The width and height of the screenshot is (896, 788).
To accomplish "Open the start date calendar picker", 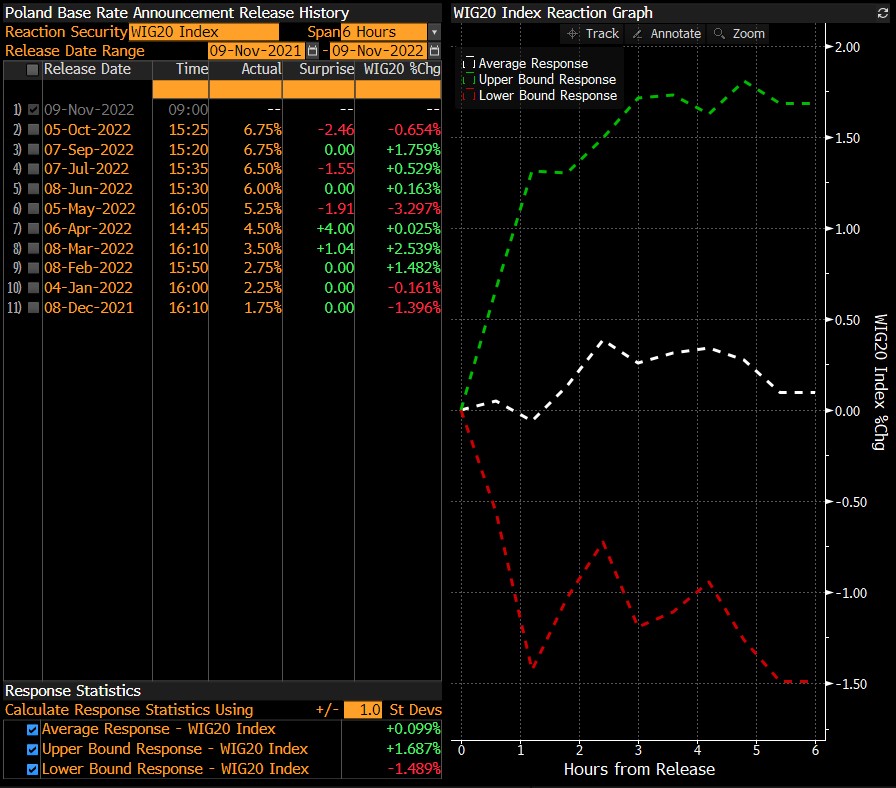I will pyautogui.click(x=313, y=51).
